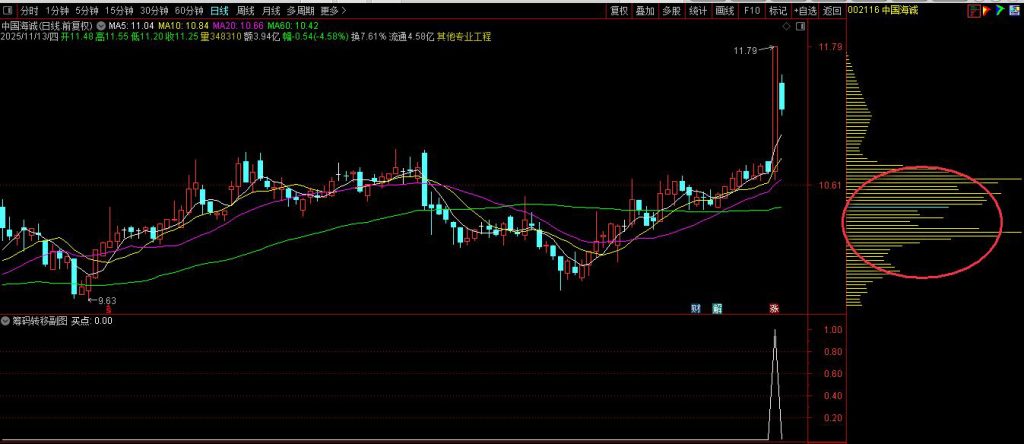Click the 买点: 0.00 indicator value

92,321
